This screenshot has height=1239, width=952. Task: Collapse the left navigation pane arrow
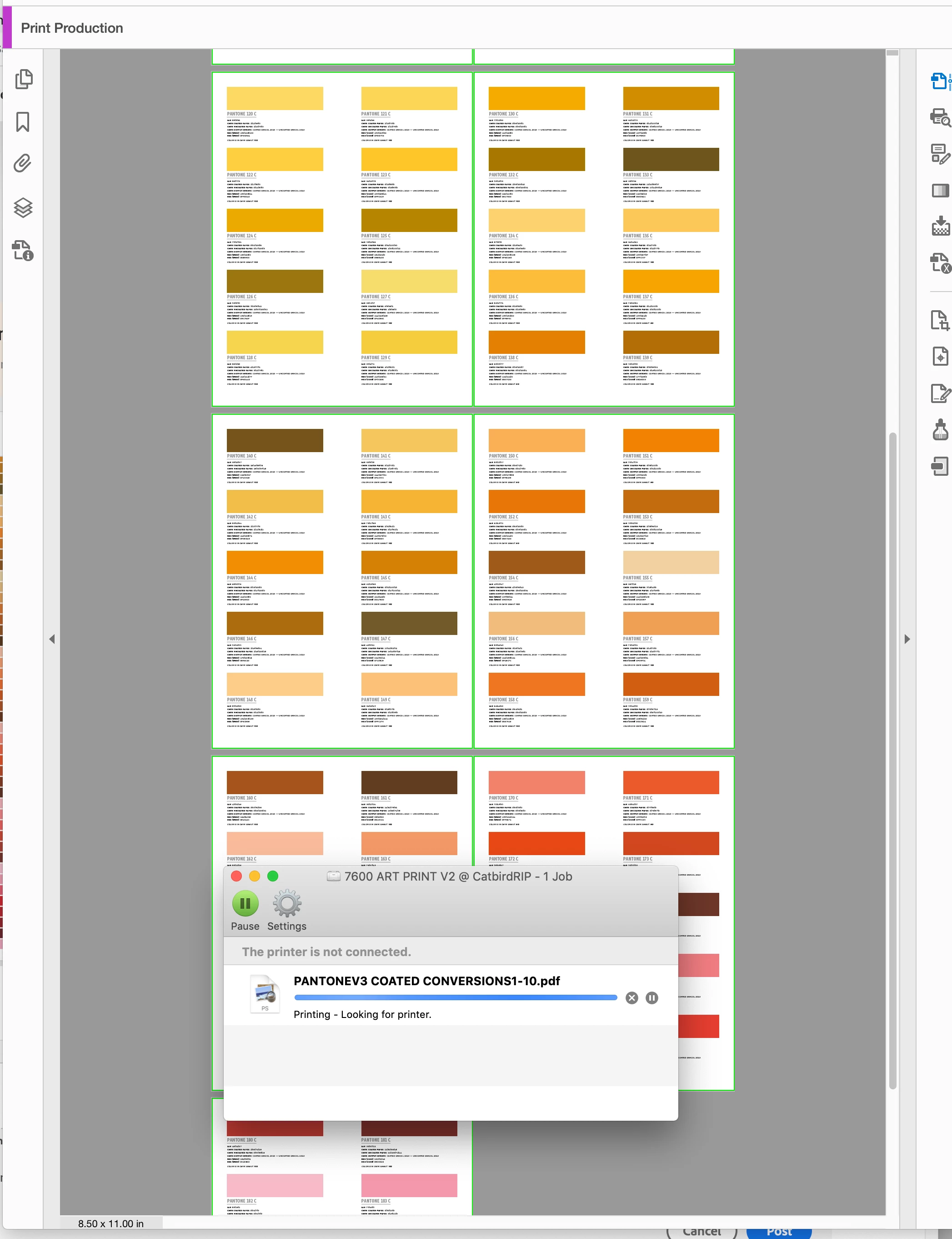tap(52, 639)
